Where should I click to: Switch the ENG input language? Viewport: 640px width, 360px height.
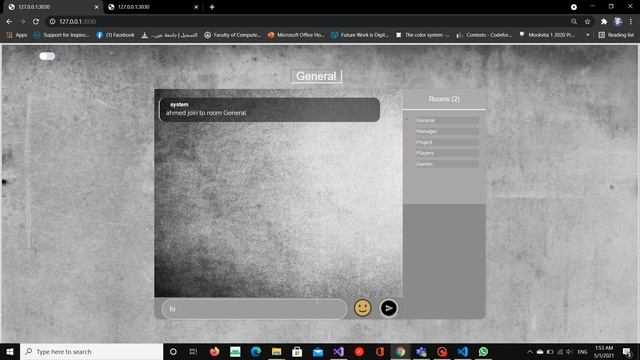click(582, 352)
